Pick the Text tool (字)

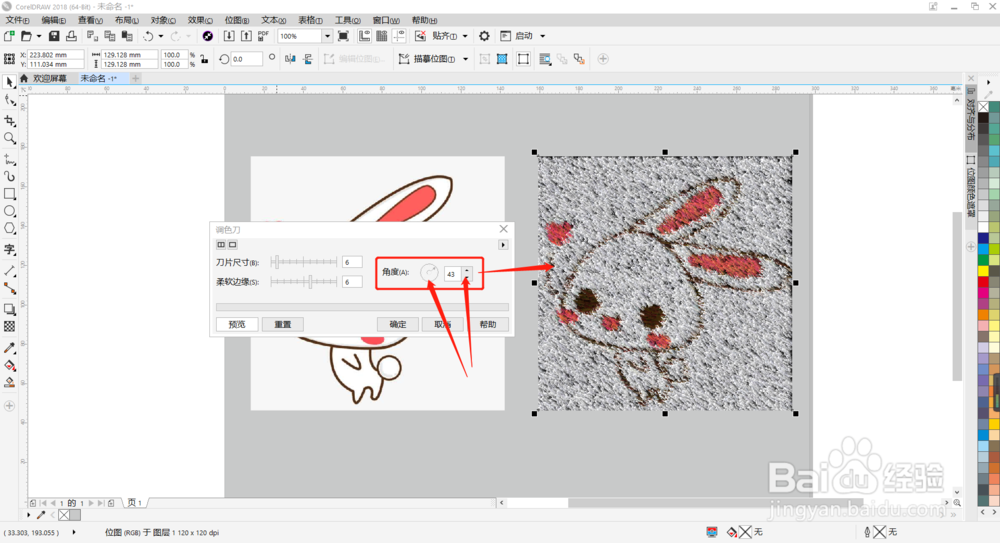[9, 250]
